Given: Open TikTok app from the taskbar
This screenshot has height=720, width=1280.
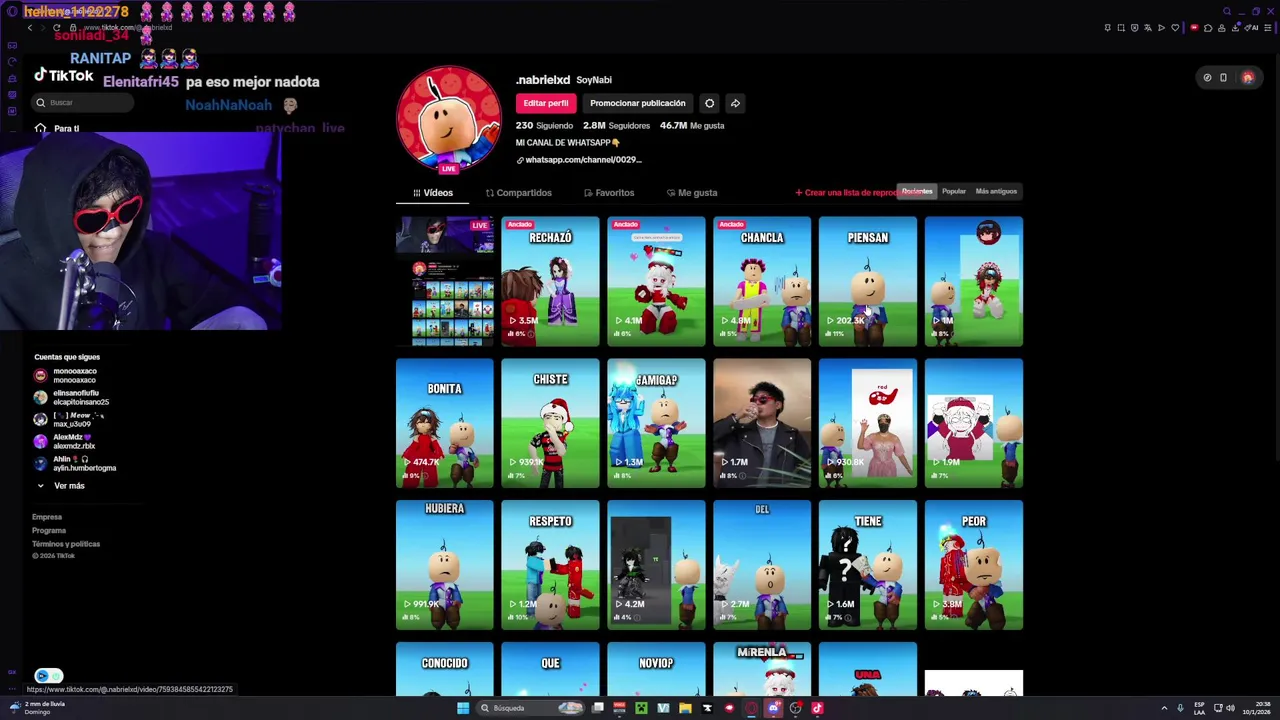Looking at the screenshot, I should (817, 708).
